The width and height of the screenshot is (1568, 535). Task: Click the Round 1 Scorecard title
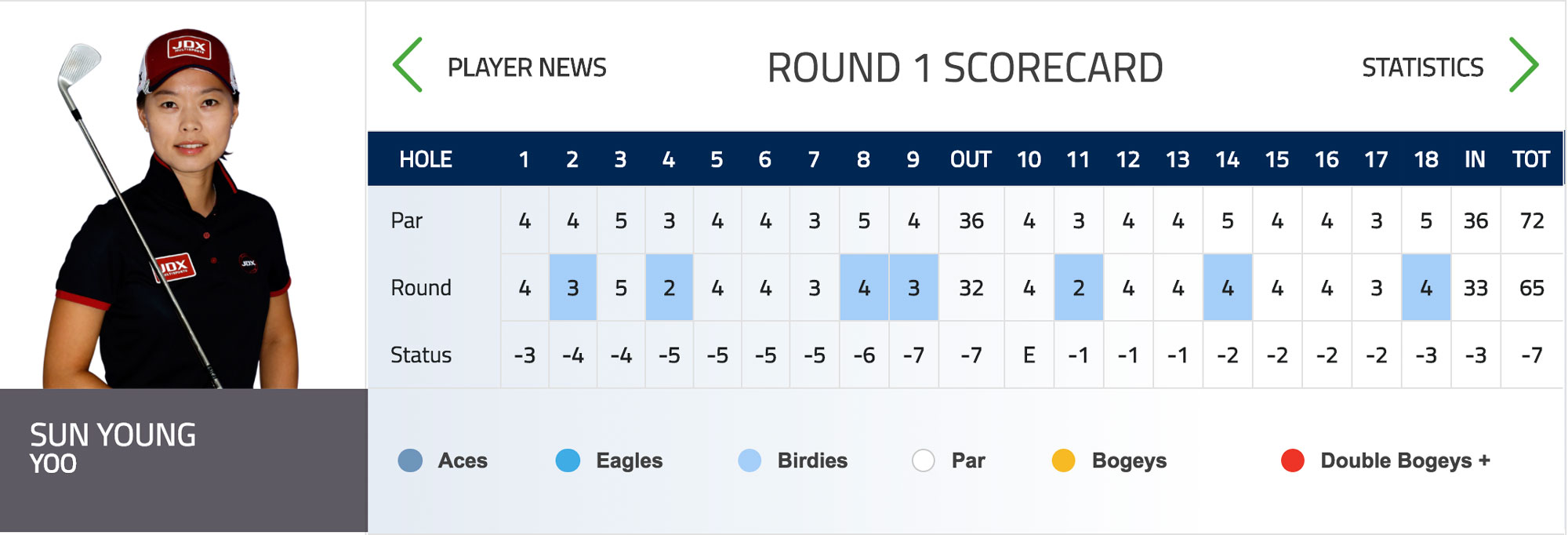pos(965,67)
